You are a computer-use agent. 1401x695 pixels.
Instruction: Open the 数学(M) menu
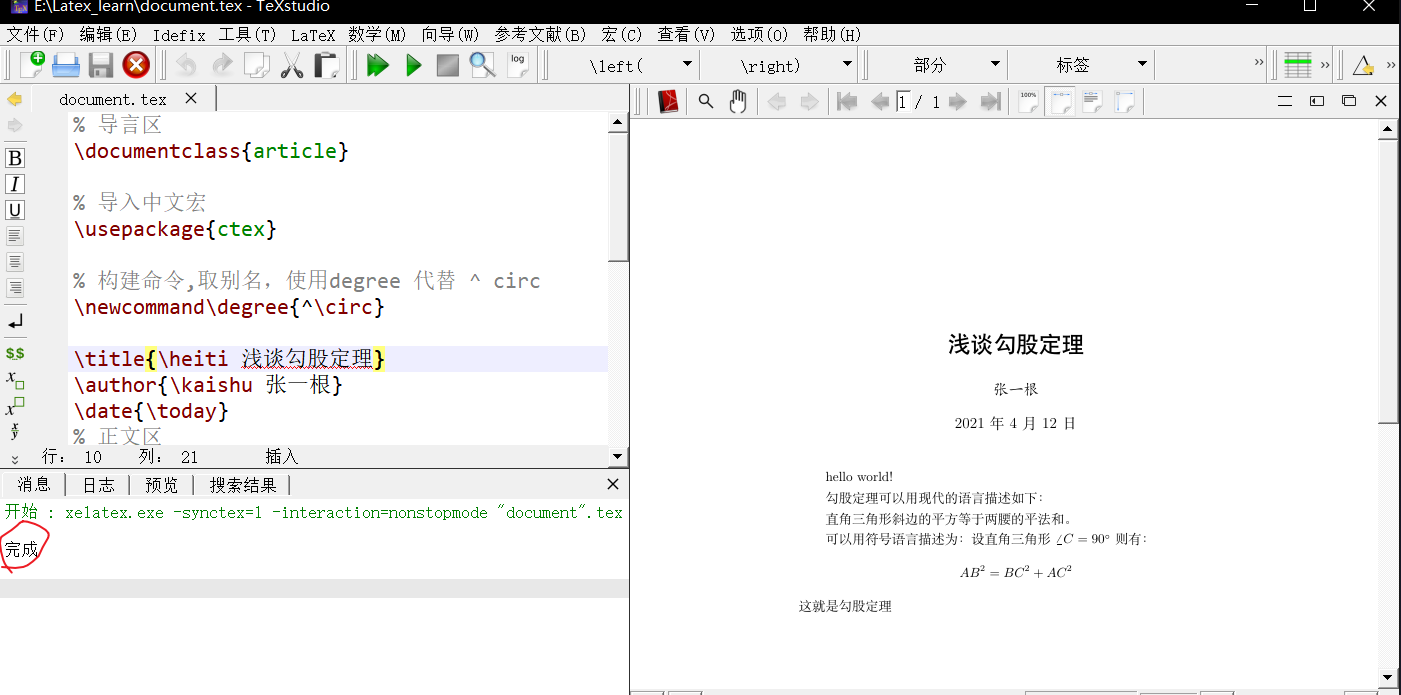pyautogui.click(x=377, y=35)
